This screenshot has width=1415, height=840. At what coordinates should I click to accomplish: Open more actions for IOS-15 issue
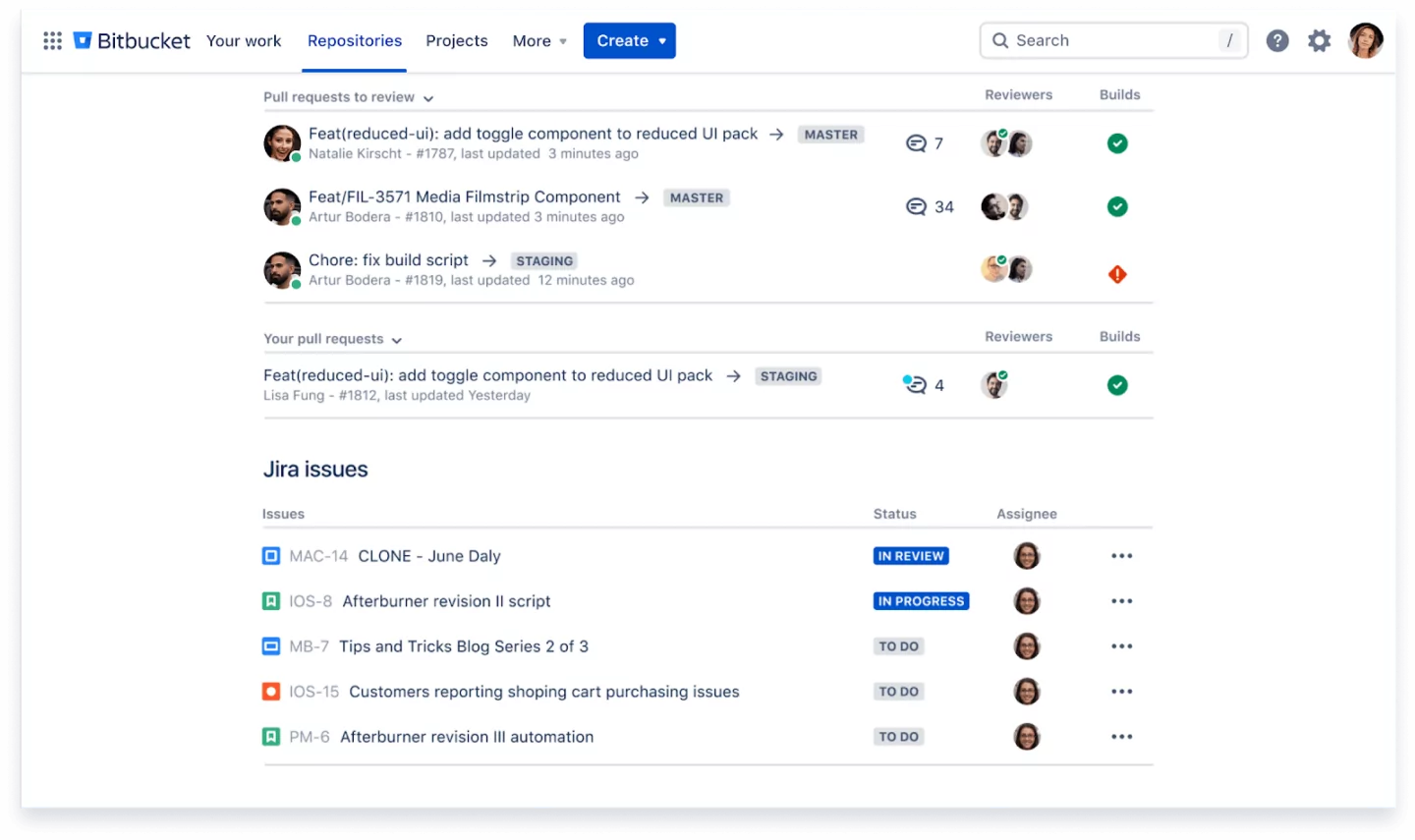[x=1121, y=692]
